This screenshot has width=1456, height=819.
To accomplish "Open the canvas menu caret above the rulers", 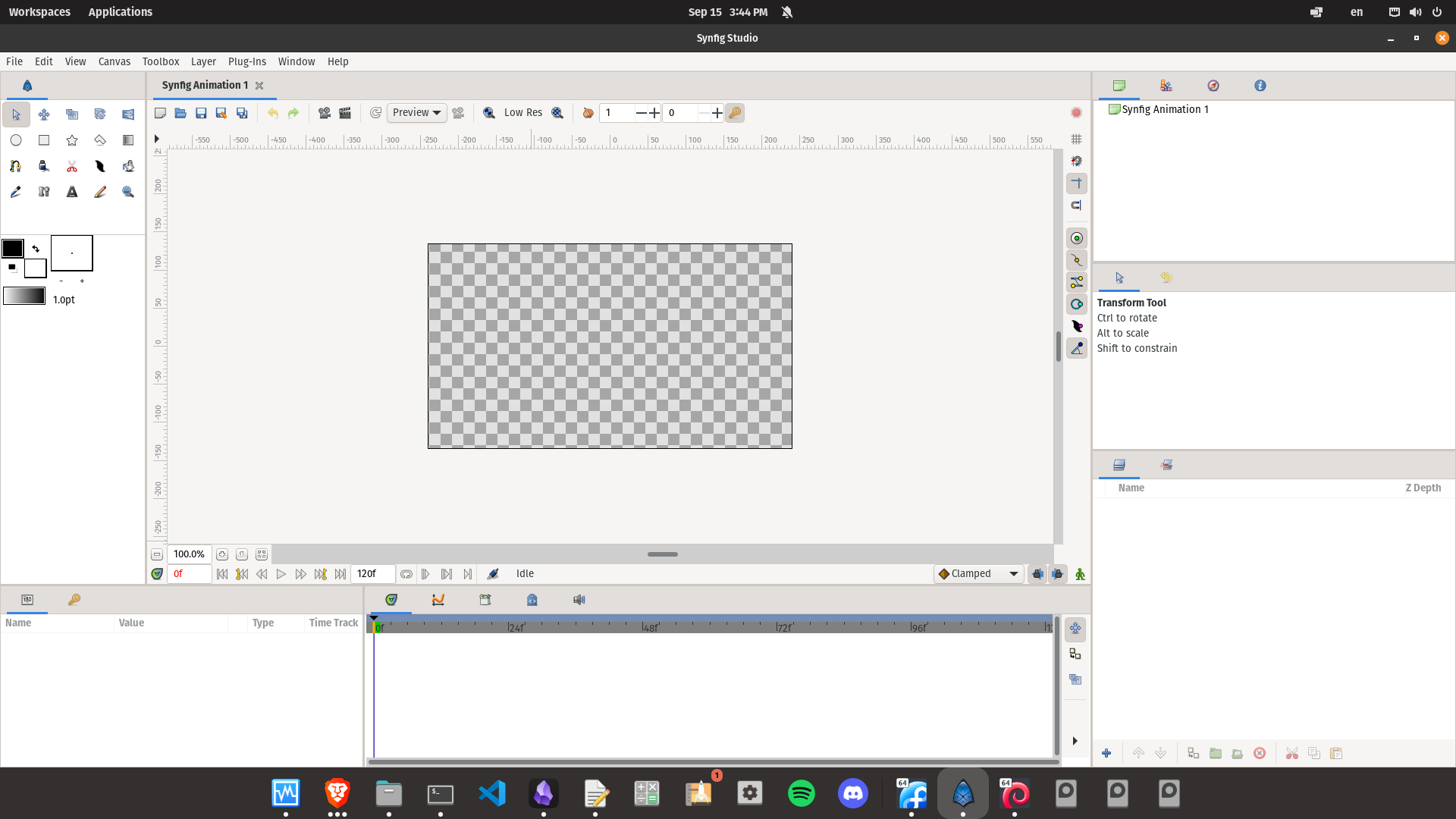I will click(x=157, y=139).
